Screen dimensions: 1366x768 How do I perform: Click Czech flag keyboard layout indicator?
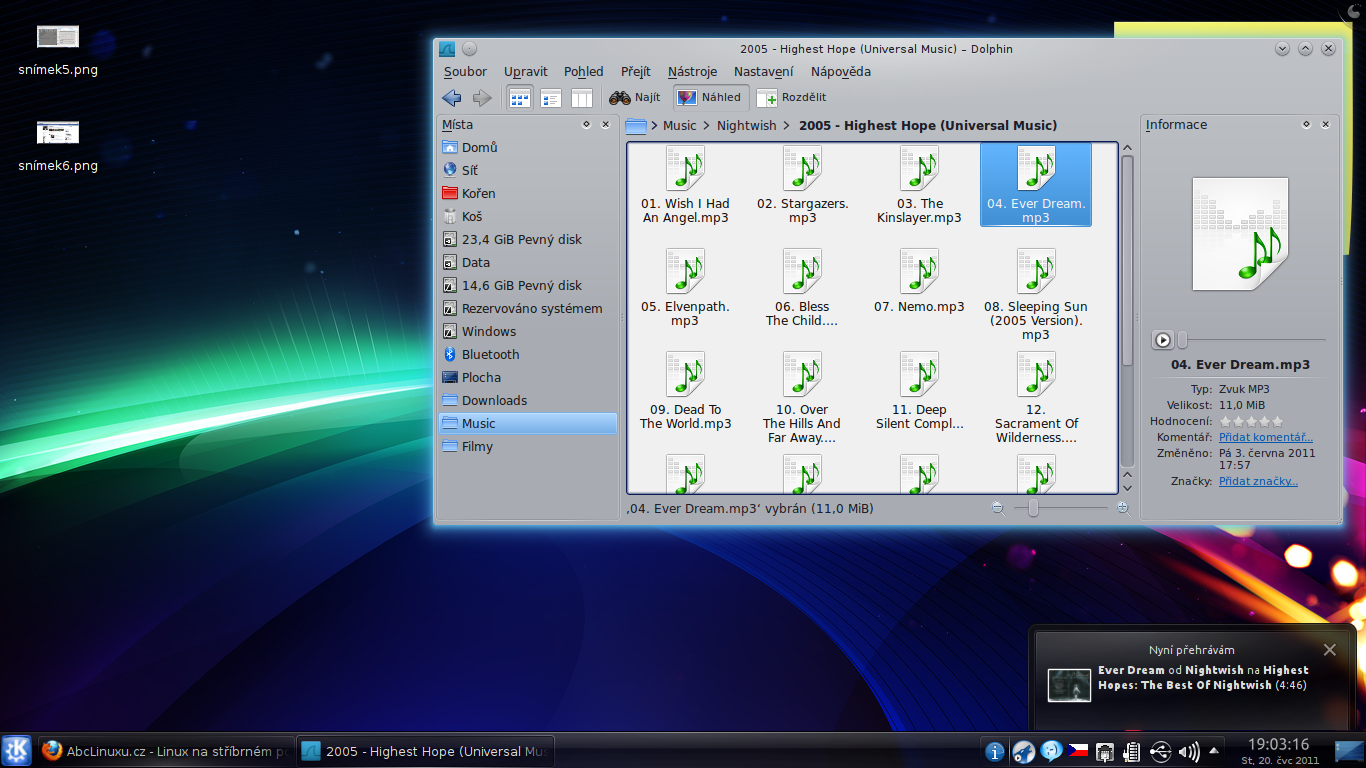(1078, 751)
